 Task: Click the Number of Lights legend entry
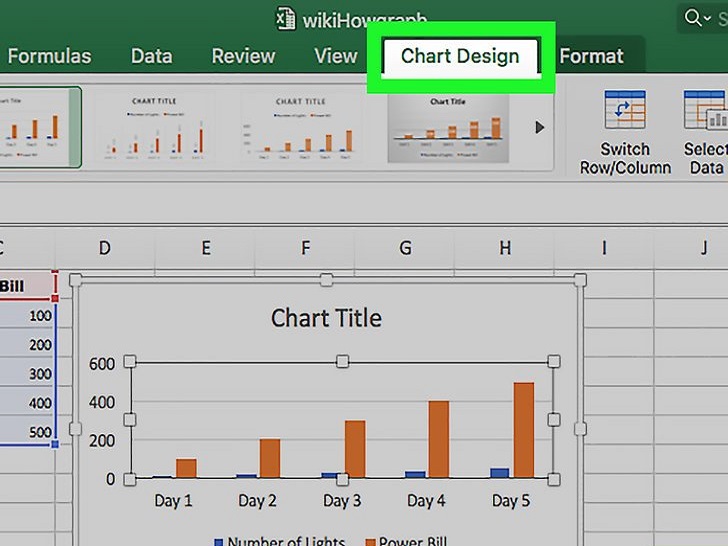[280, 541]
